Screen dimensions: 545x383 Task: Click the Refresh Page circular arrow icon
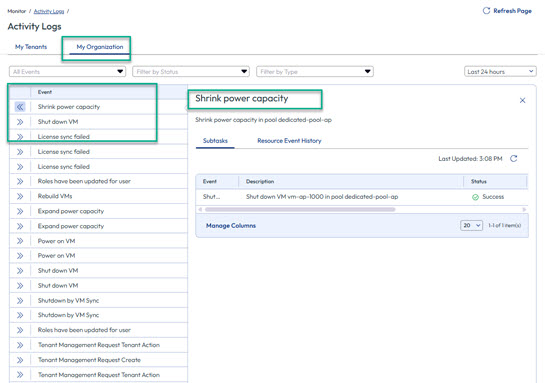pyautogui.click(x=486, y=11)
